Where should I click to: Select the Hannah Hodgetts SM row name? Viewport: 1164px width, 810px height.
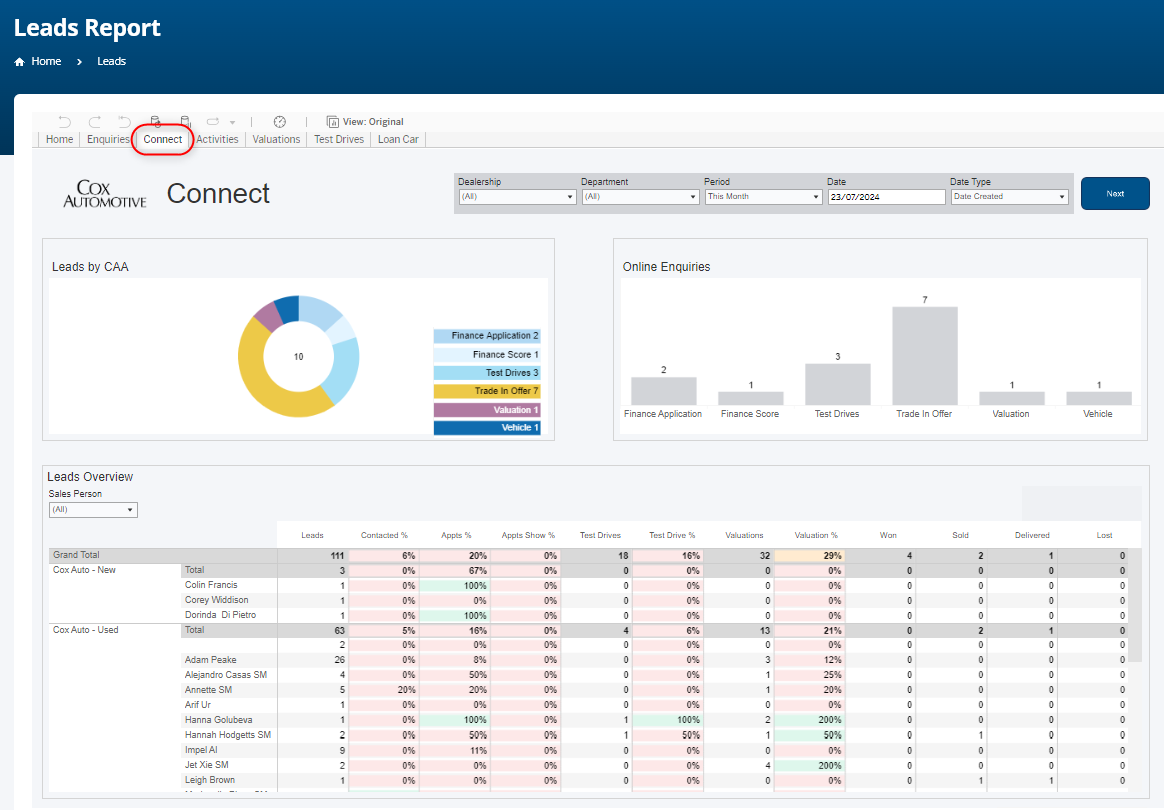pos(228,735)
